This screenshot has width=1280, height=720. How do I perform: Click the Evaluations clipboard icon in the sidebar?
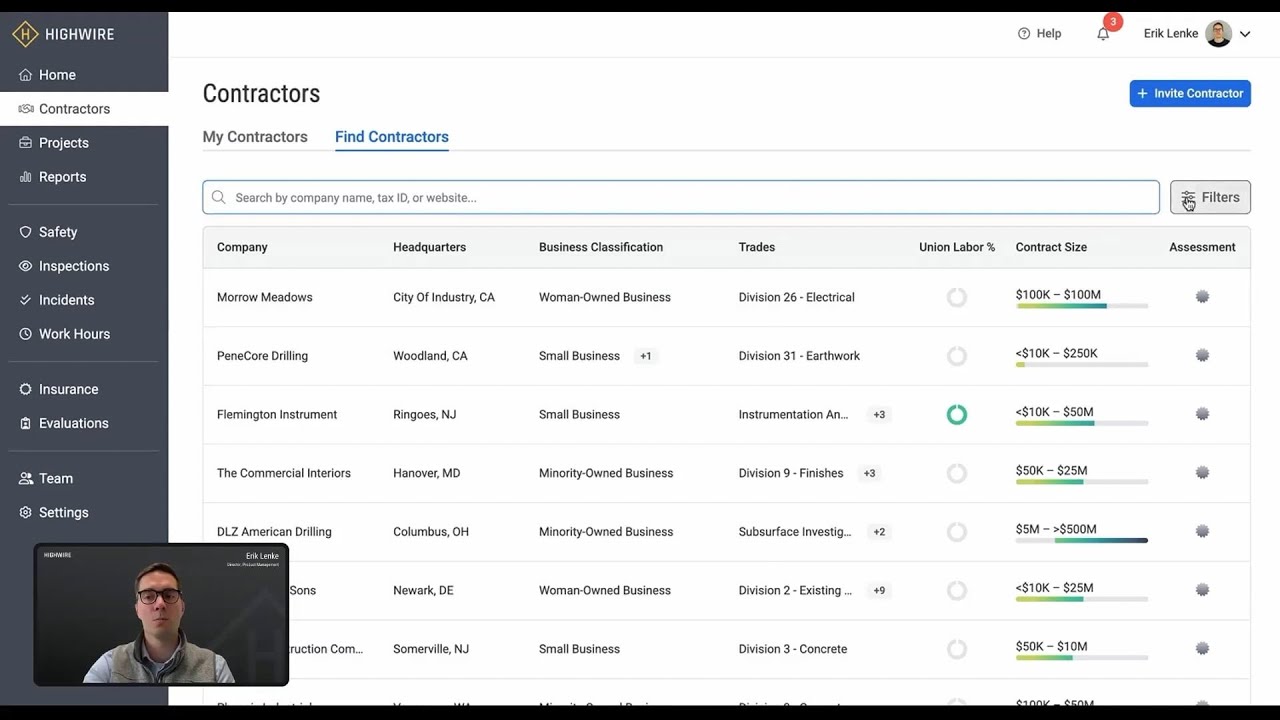pos(26,423)
